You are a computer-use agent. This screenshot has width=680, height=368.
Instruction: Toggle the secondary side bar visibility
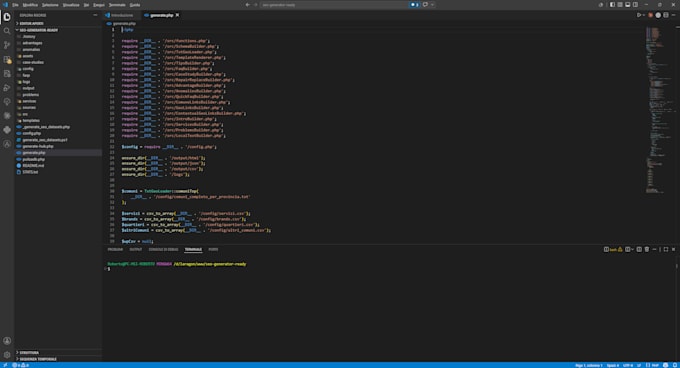pyautogui.click(x=635, y=5)
